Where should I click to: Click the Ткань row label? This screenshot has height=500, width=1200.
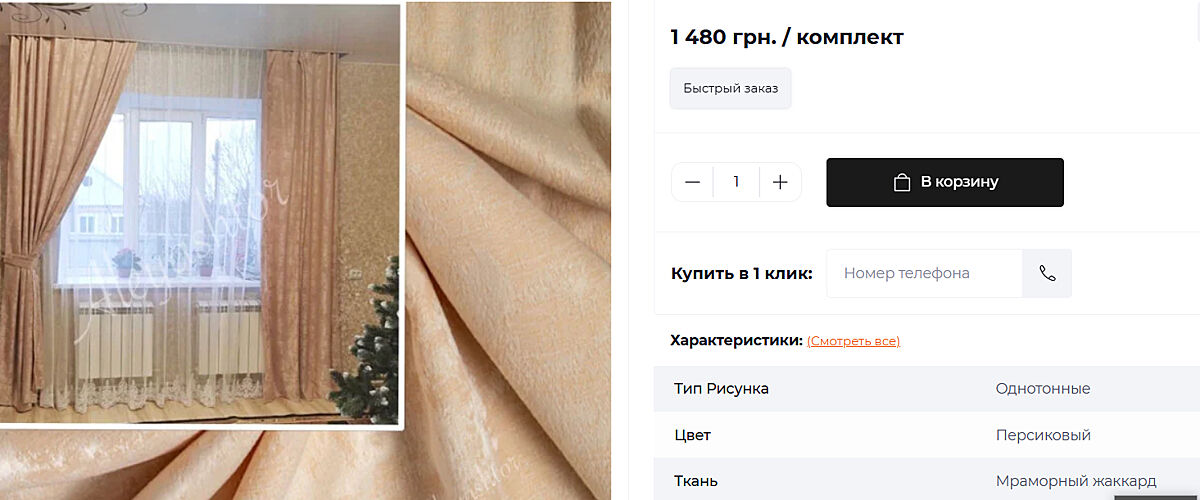[696, 481]
